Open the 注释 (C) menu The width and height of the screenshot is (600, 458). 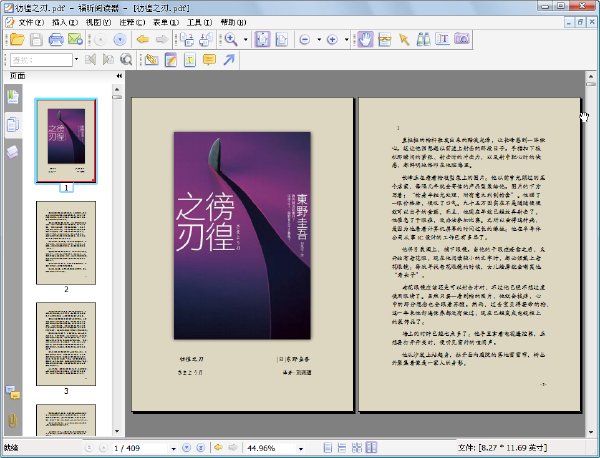tap(132, 23)
